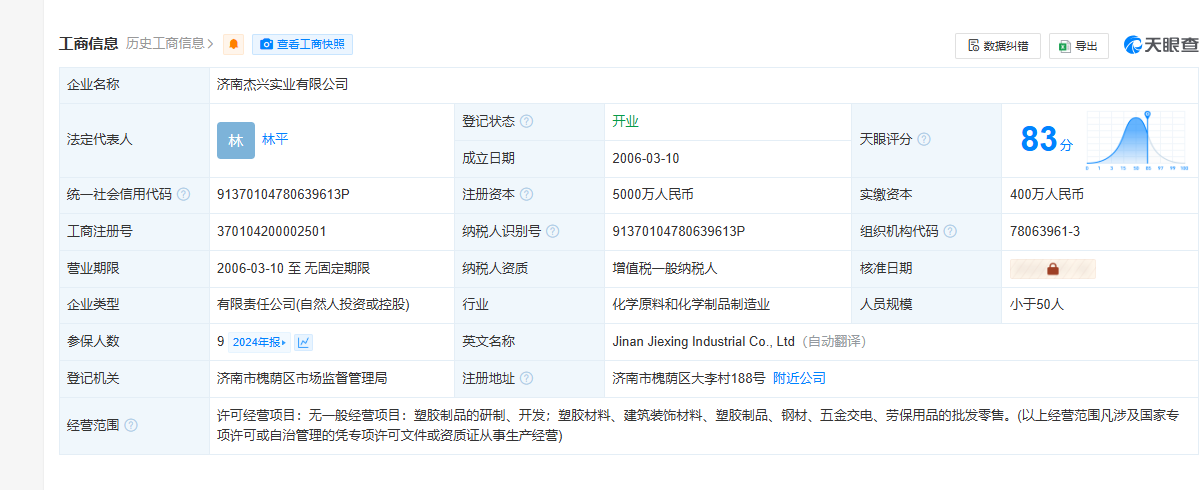Click 数据纠错 button
Viewport: 1203px width, 490px height.
(998, 45)
